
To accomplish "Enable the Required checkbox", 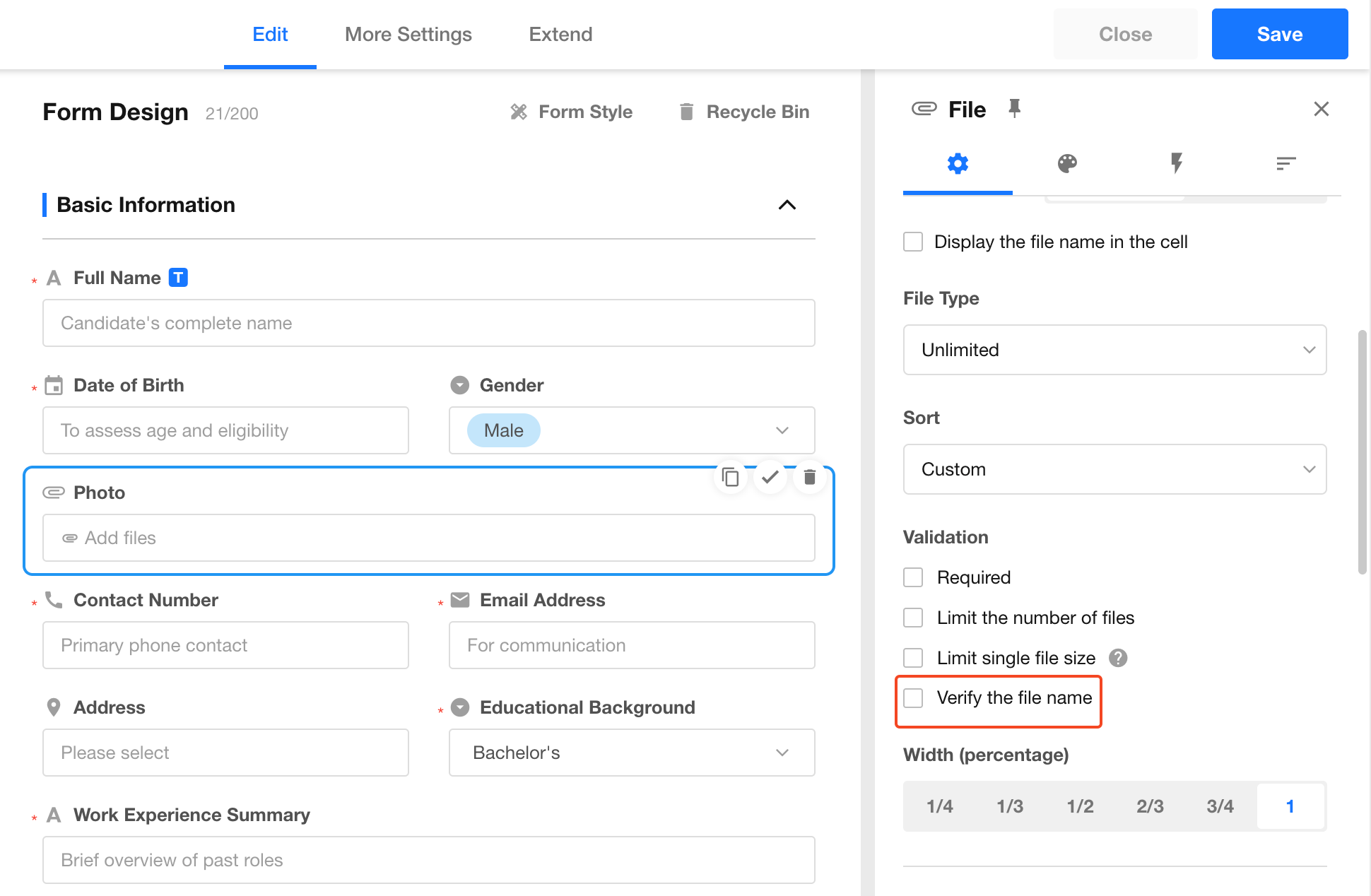I will pos(913,577).
